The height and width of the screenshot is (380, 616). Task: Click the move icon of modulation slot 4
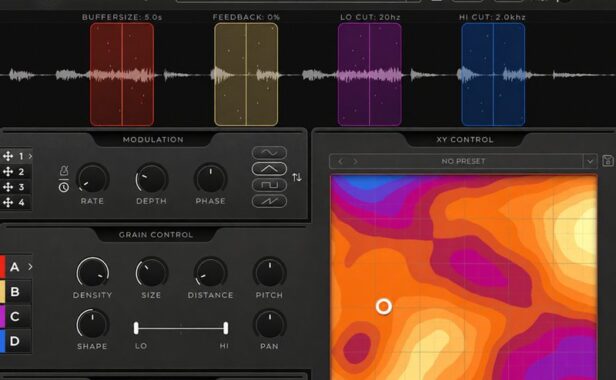pos(8,202)
